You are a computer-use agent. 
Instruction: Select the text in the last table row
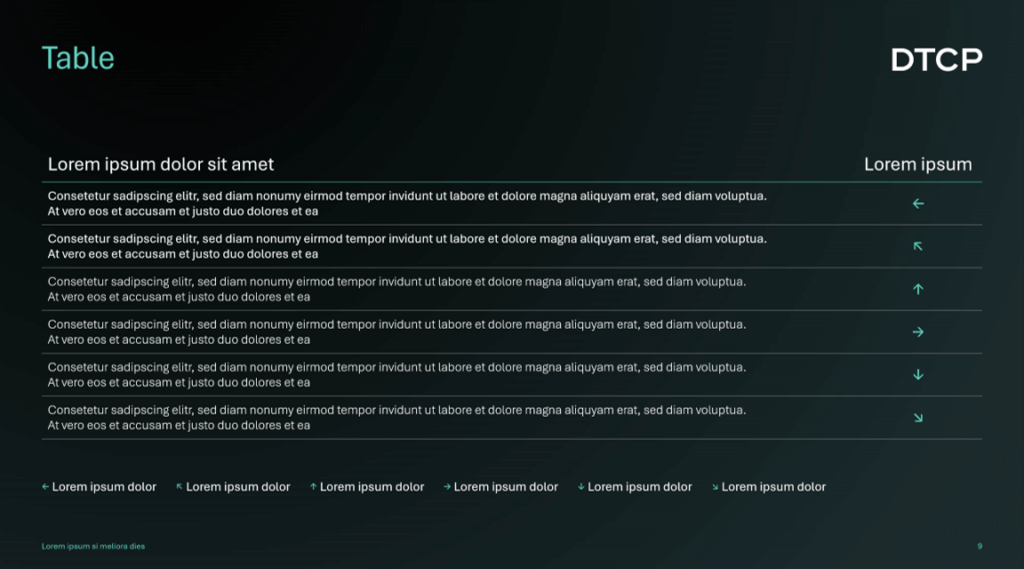pyautogui.click(x=396, y=418)
